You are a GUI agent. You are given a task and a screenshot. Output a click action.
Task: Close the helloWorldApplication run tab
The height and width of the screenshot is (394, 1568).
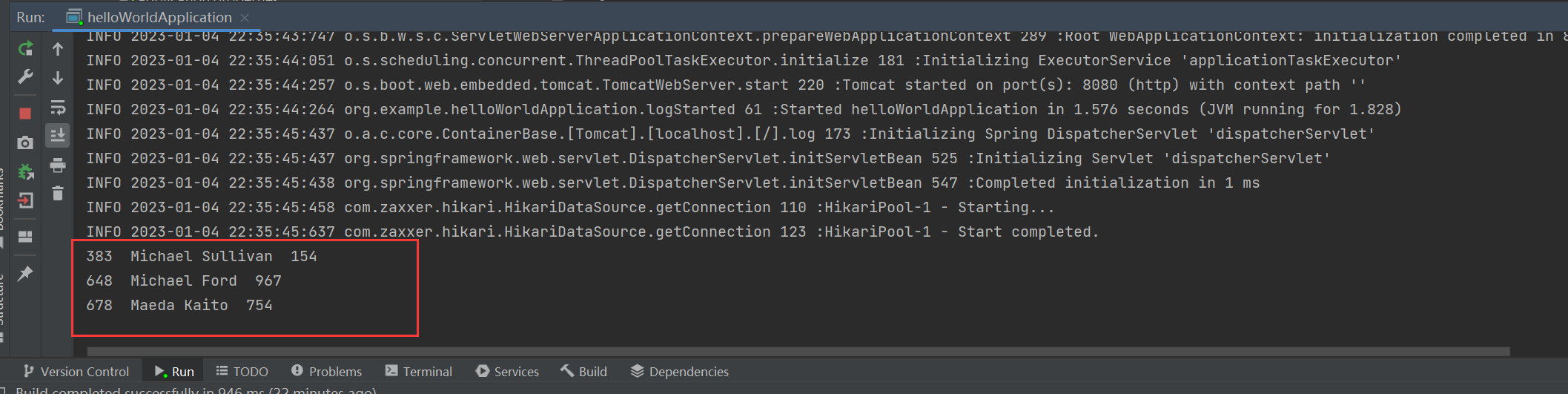pos(245,17)
